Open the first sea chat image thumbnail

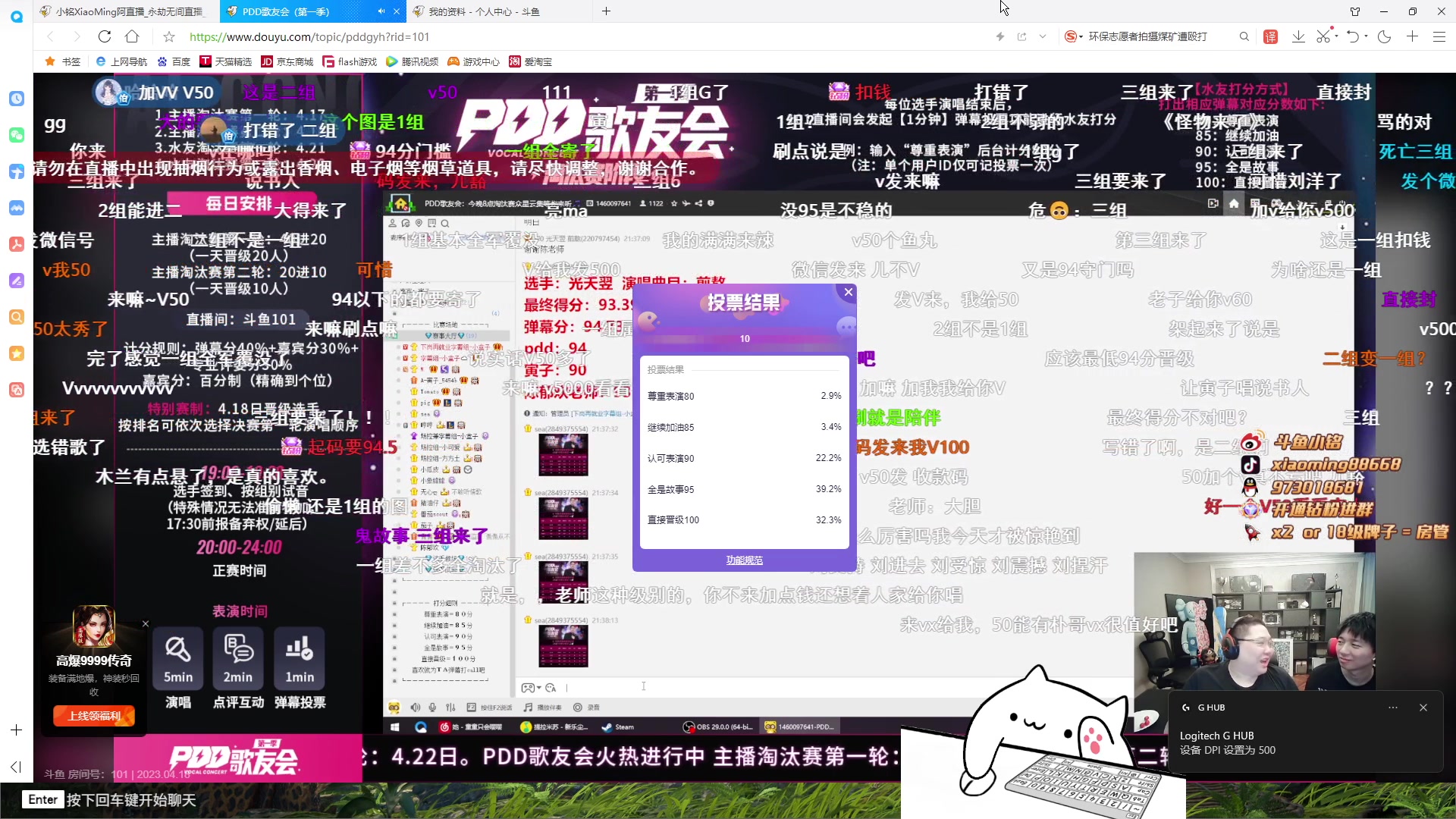click(563, 453)
